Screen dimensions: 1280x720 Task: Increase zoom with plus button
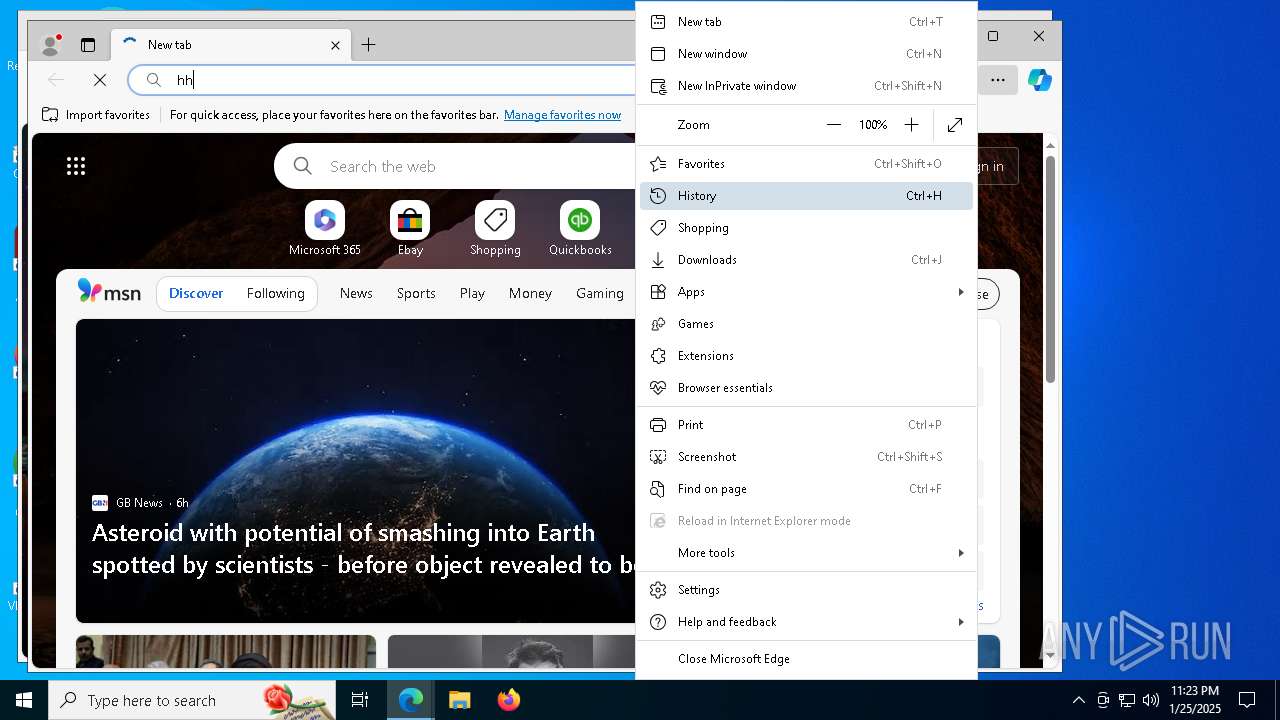click(911, 125)
